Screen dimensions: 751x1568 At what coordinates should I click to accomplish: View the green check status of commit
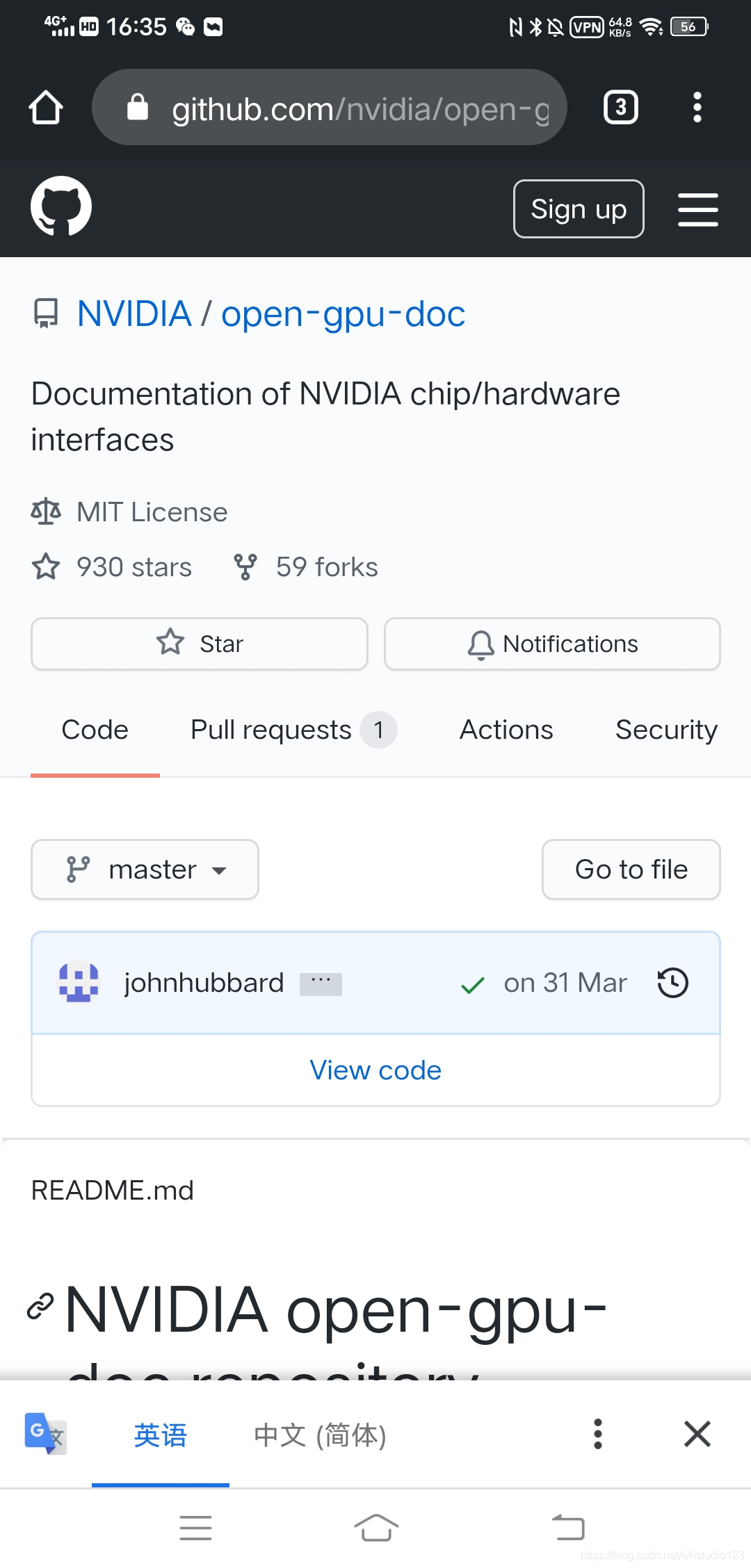click(x=473, y=984)
